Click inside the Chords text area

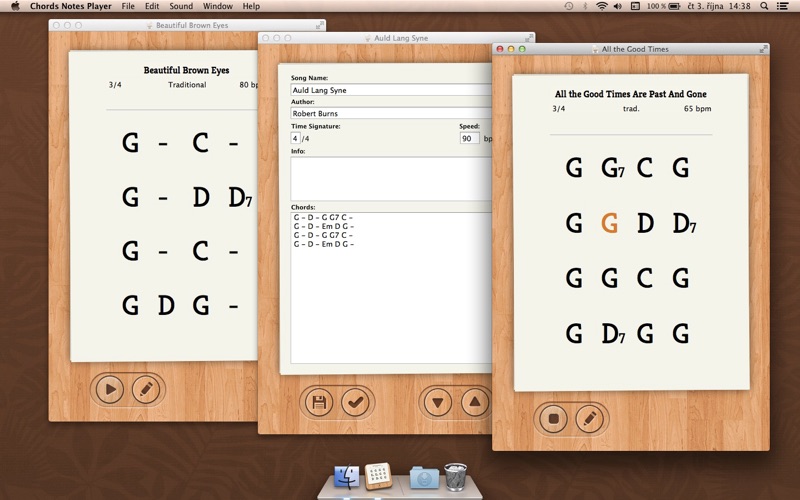[x=390, y=290]
